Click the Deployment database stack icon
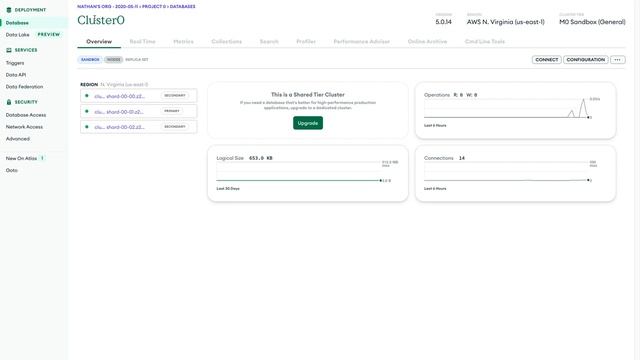 point(9,10)
